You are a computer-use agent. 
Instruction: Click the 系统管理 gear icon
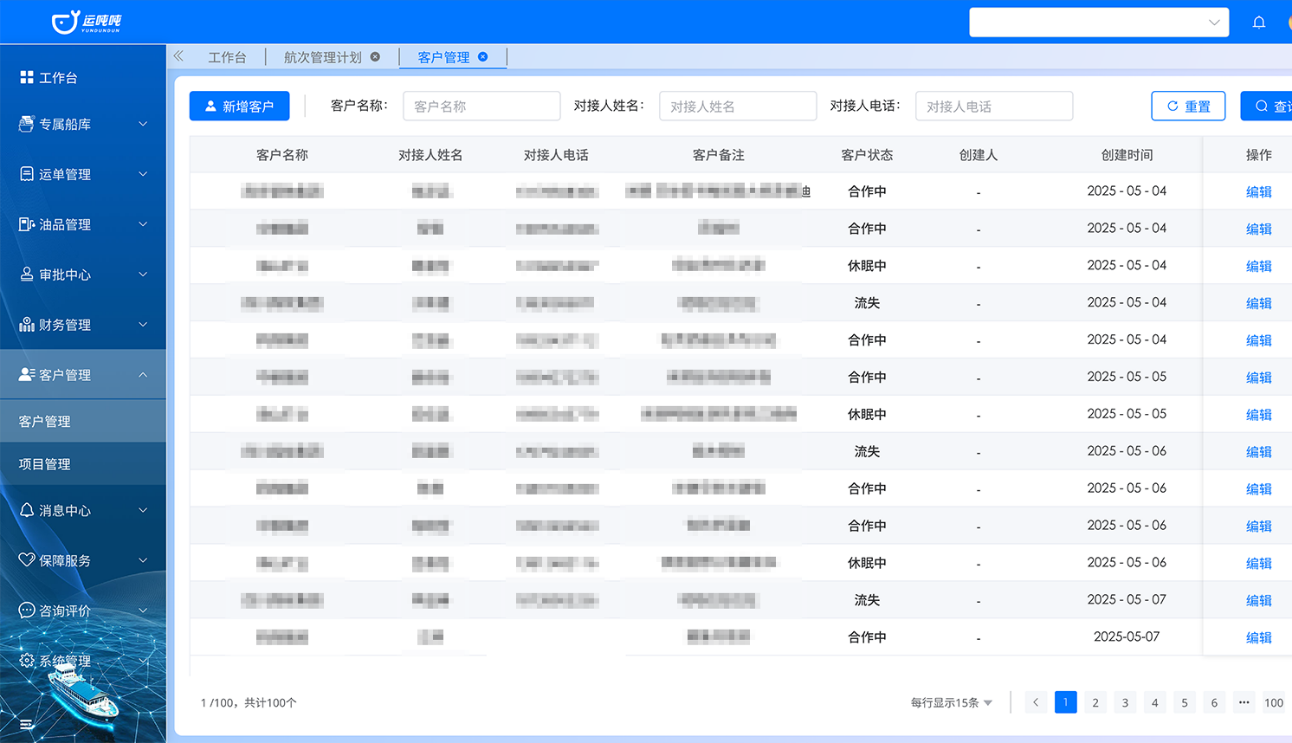[28, 660]
